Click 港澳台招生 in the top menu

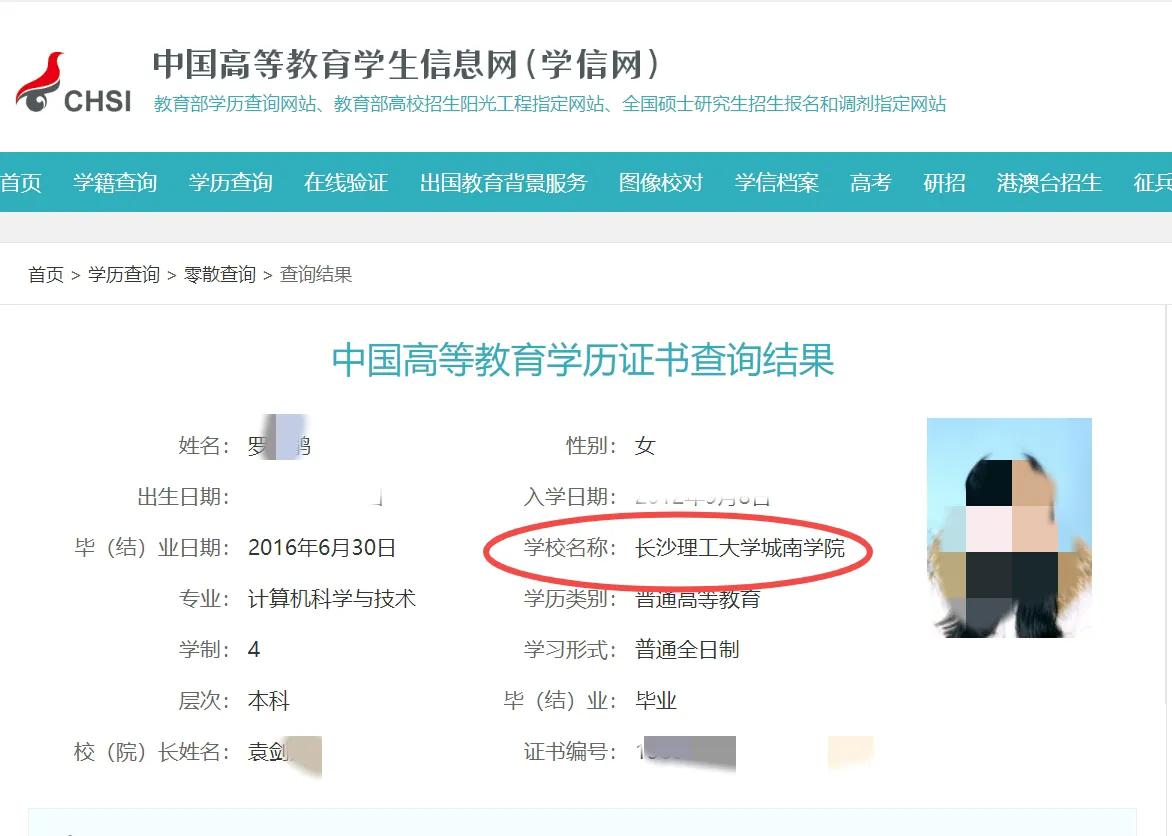click(1048, 183)
